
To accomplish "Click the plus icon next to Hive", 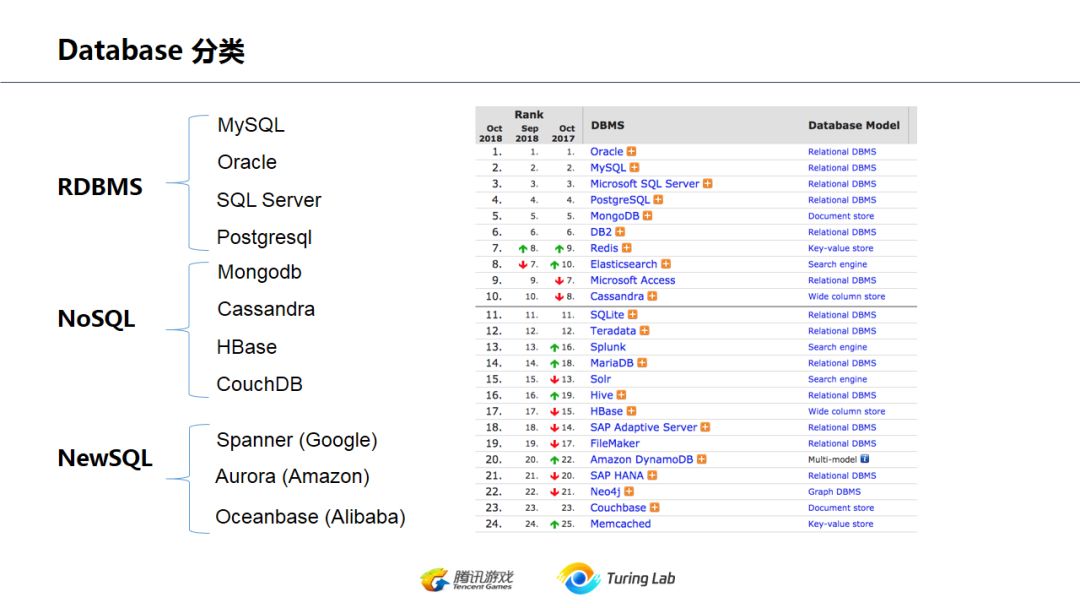I will click(621, 395).
